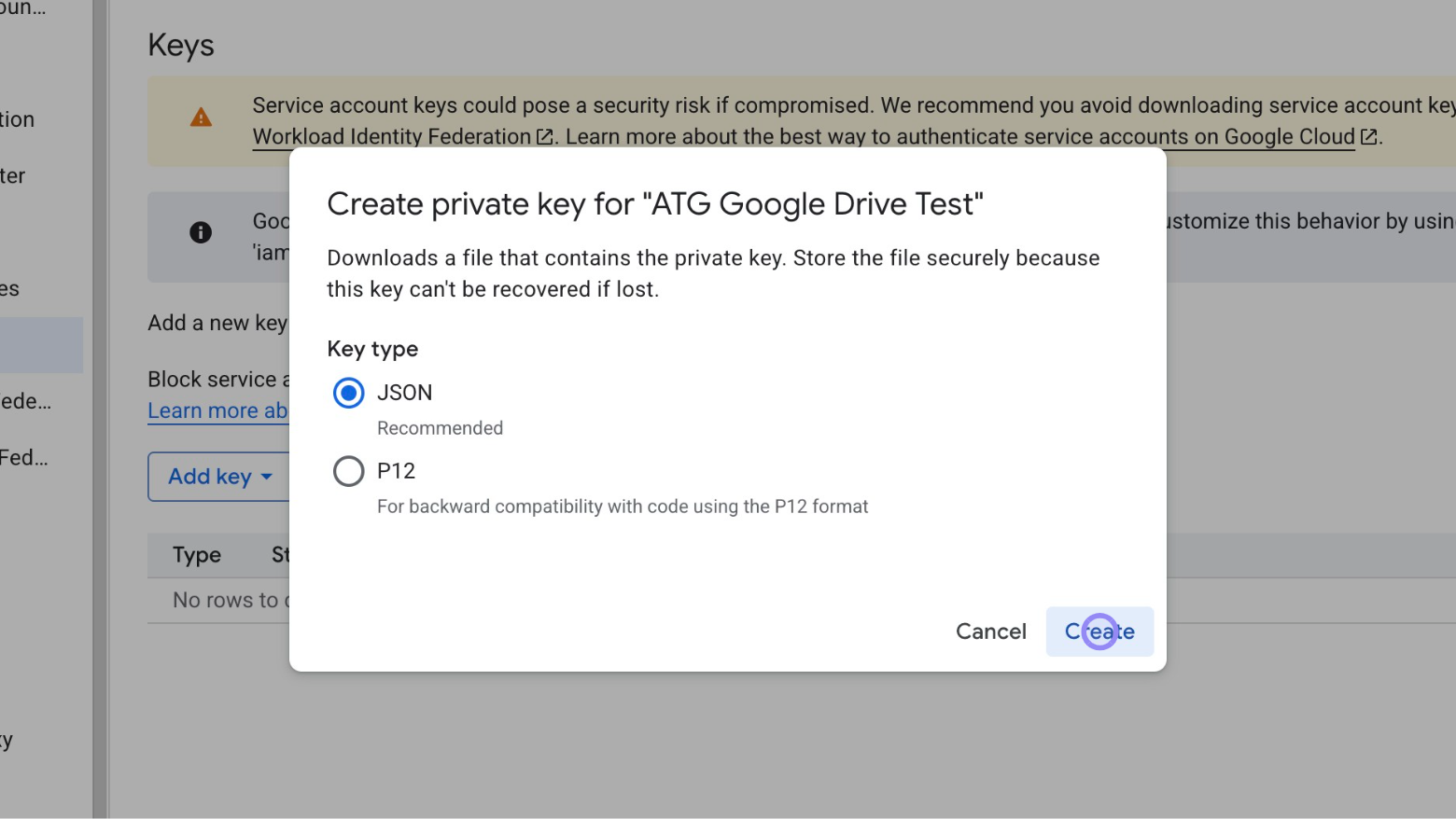This screenshot has height=819, width=1456.
Task: Select the P12 key type radio button
Action: click(348, 471)
